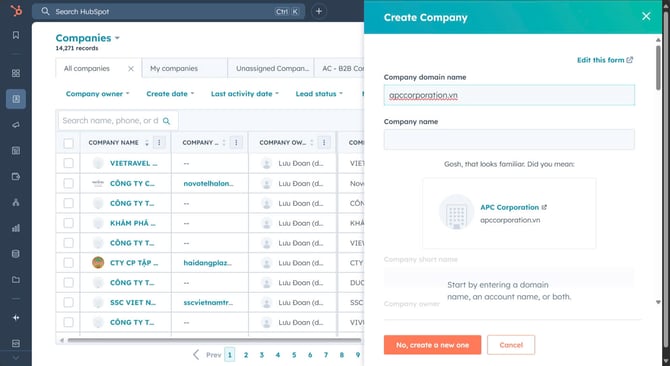Open the Library folder icon in sidebar
Image resolution: width=670 pixels, height=366 pixels.
[16, 280]
